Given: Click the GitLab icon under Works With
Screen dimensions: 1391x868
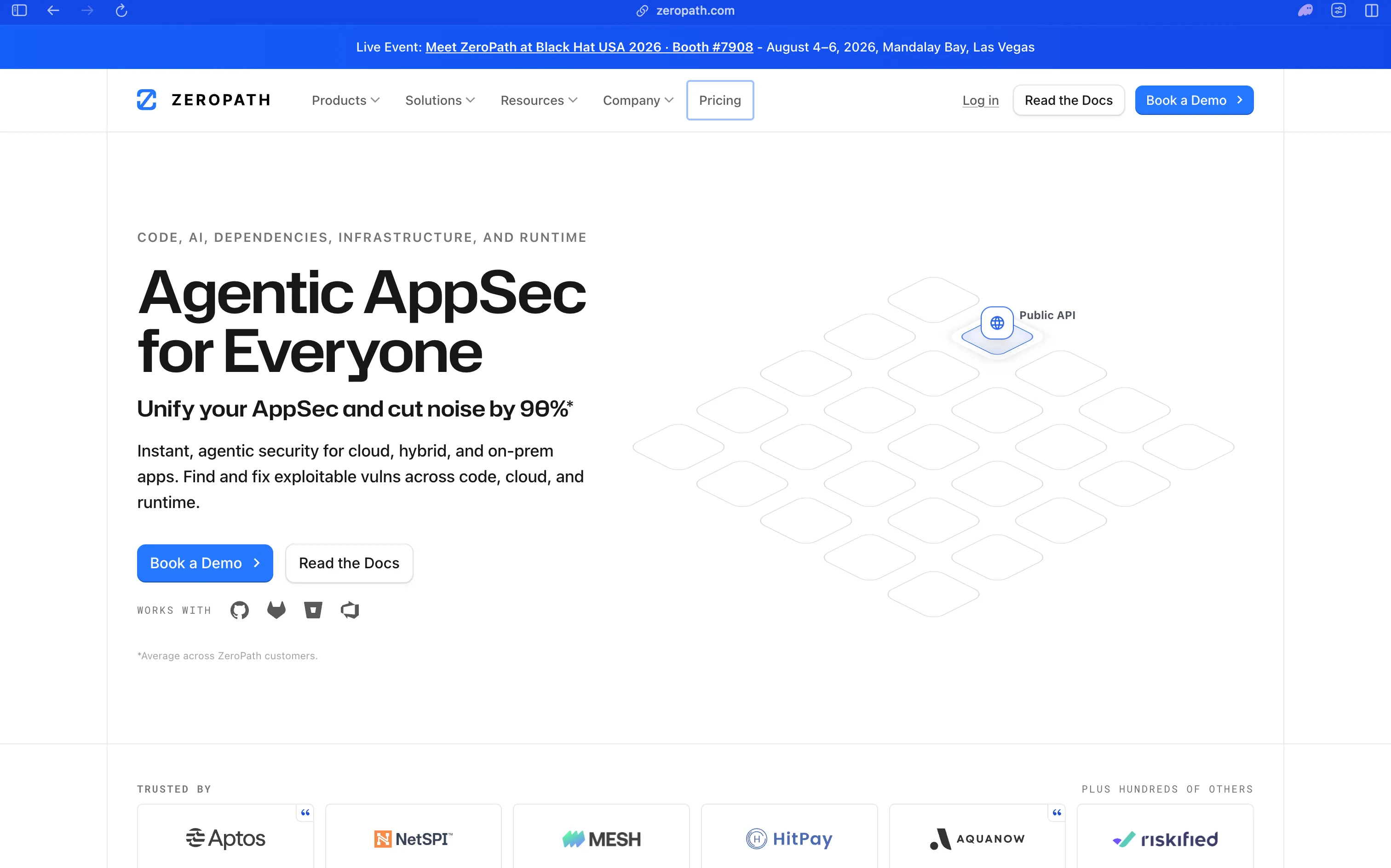Looking at the screenshot, I should click(276, 610).
